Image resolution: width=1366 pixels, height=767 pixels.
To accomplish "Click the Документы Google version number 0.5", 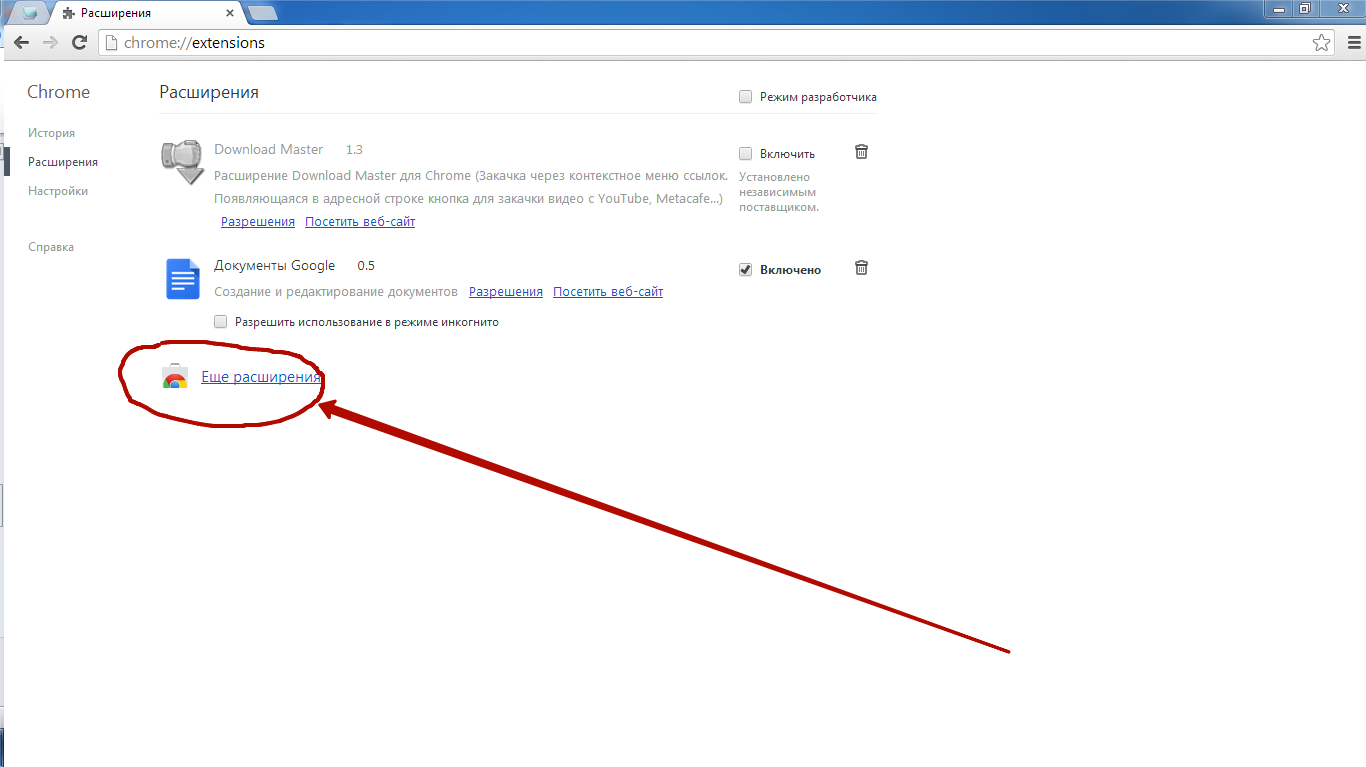I will (x=366, y=266).
